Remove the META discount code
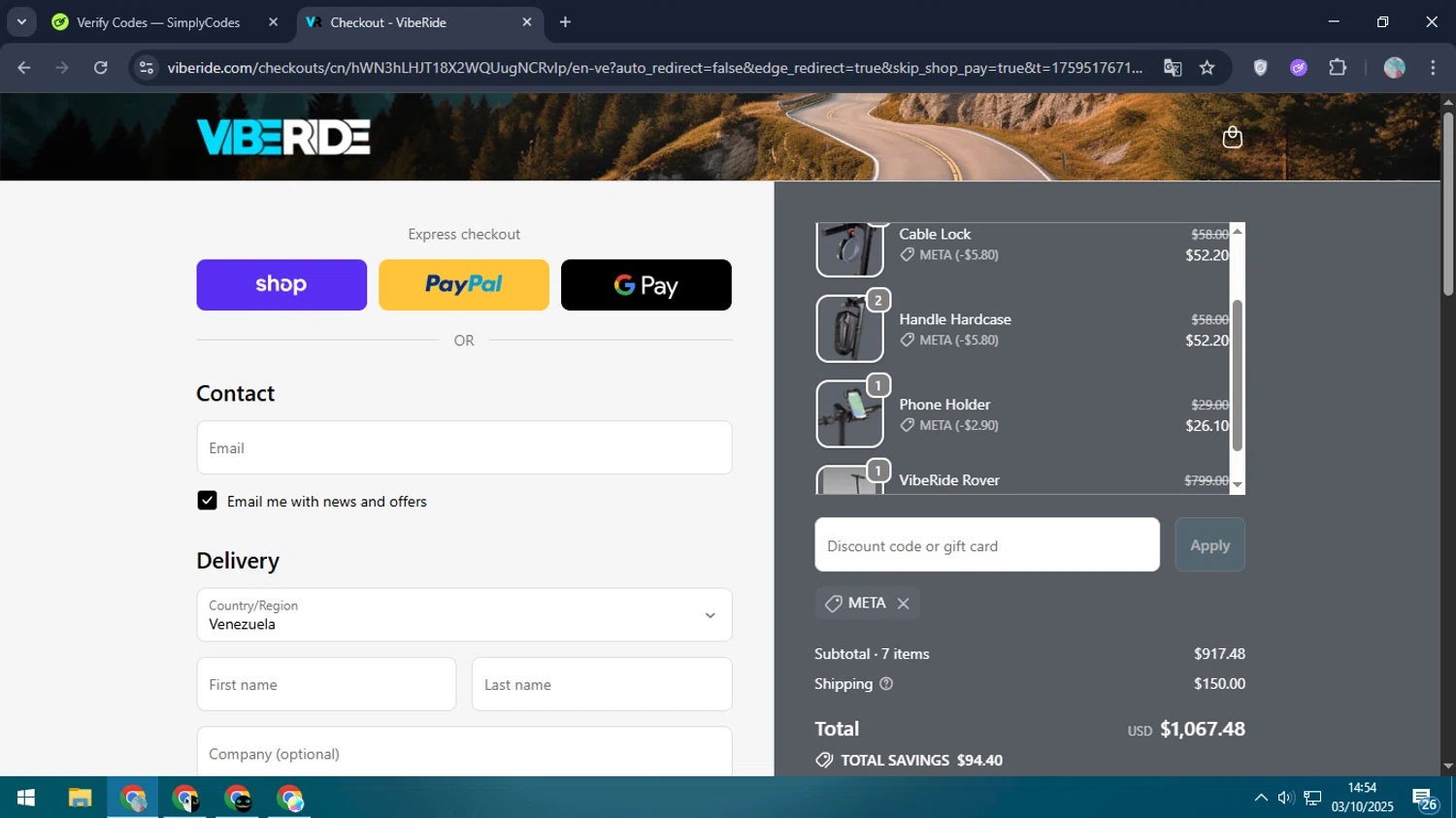Viewport: 1456px width, 818px height. pyautogui.click(x=903, y=604)
